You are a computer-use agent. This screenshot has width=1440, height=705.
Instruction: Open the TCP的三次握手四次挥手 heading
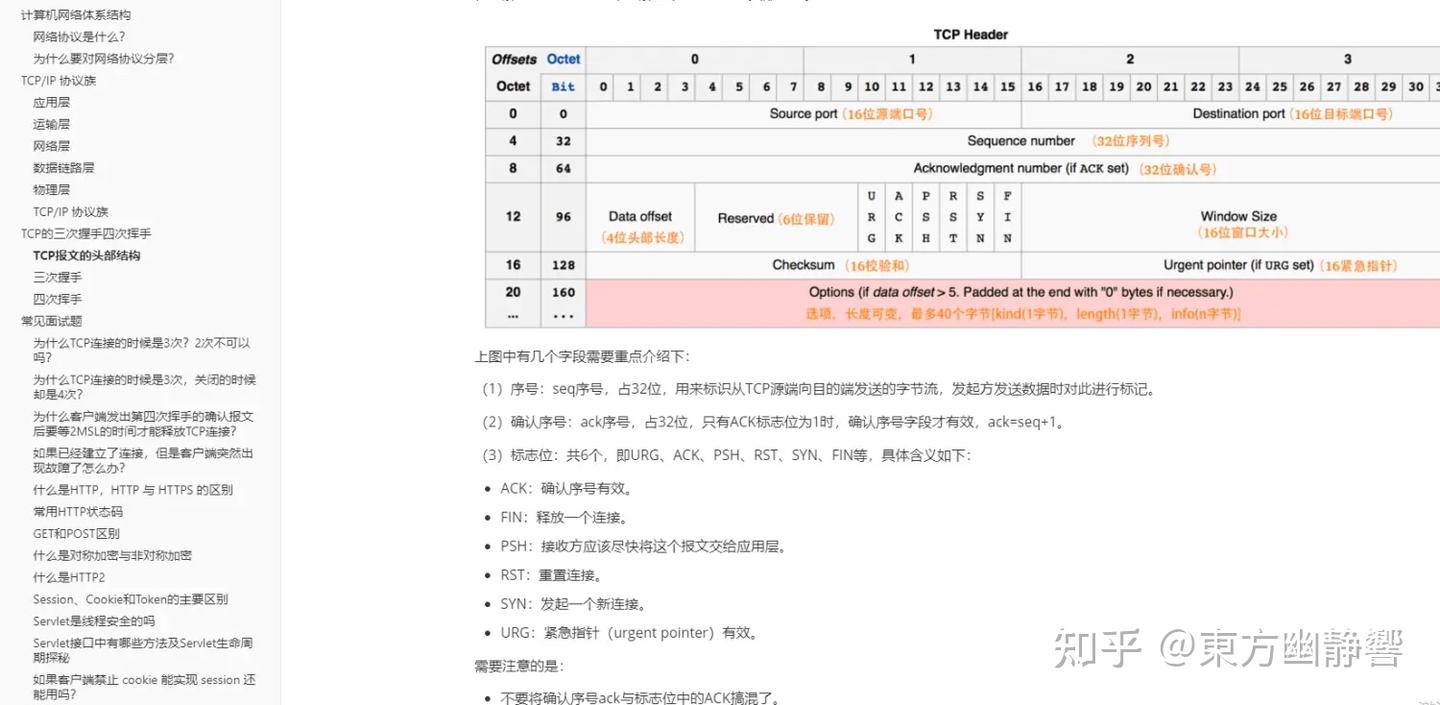click(86, 234)
